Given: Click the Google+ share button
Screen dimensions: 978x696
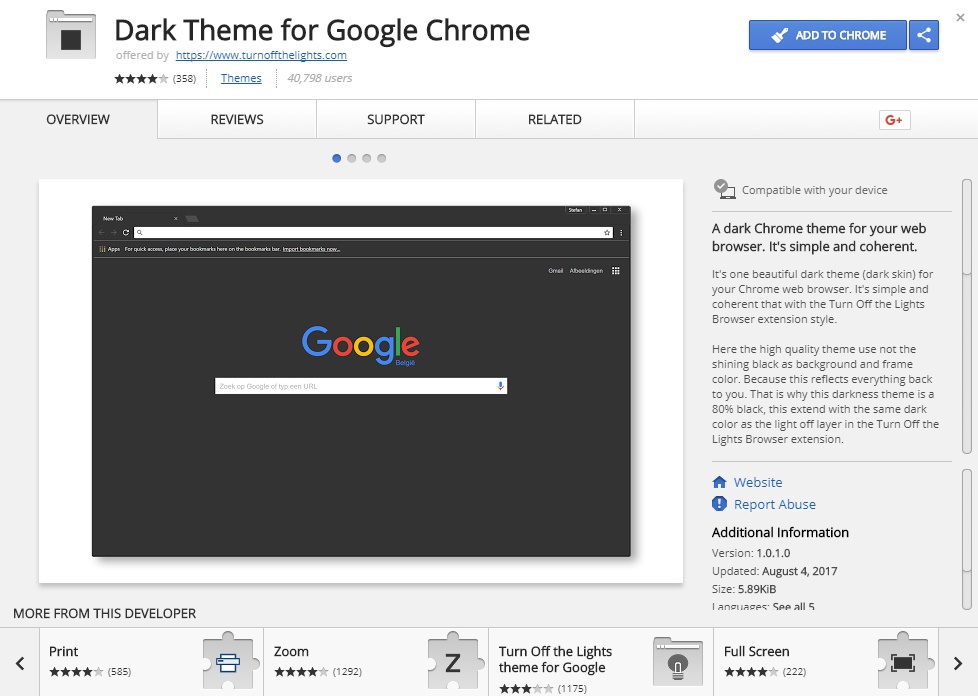Looking at the screenshot, I should point(894,120).
